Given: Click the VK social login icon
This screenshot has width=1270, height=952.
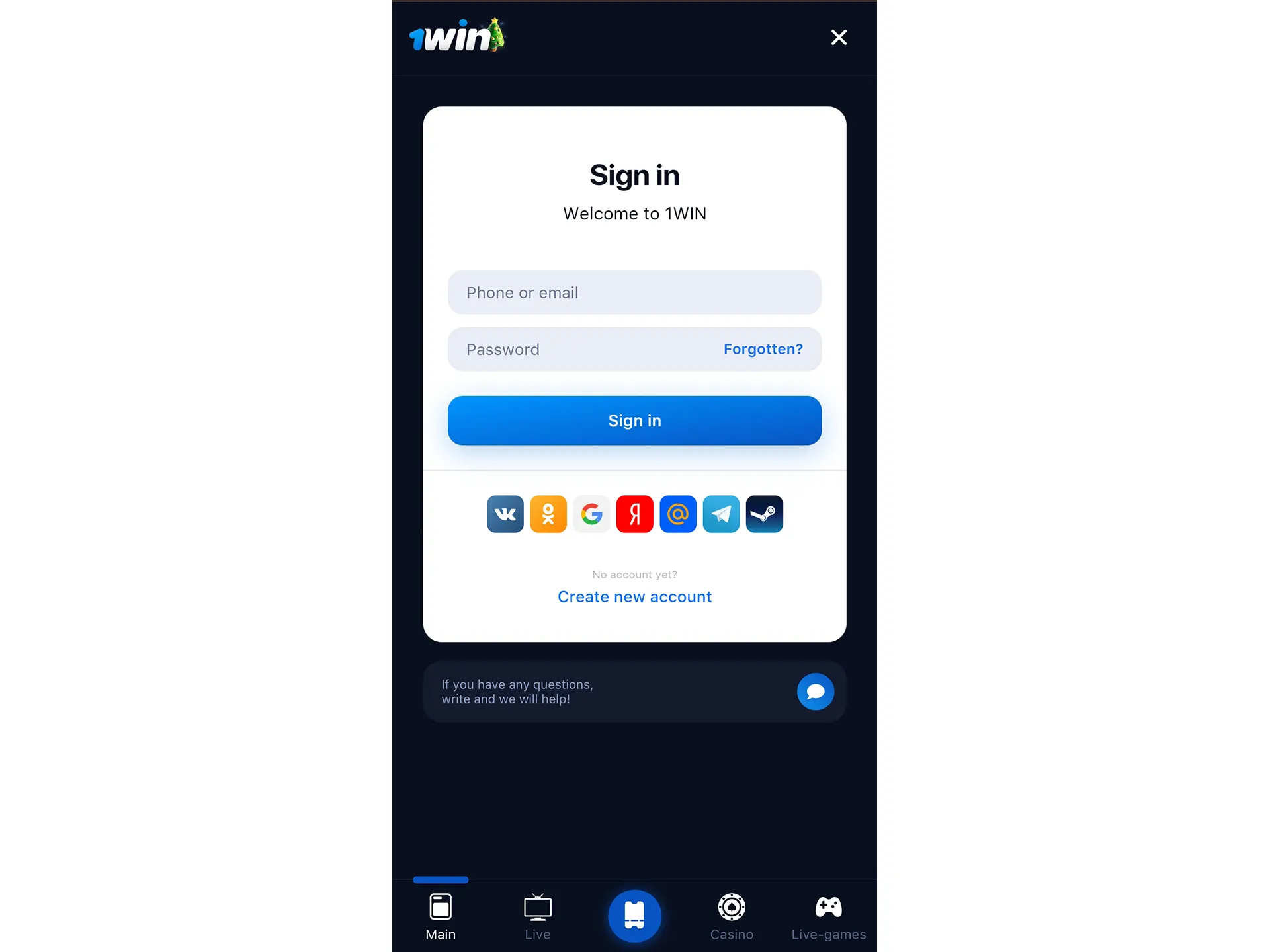Looking at the screenshot, I should pyautogui.click(x=504, y=513).
